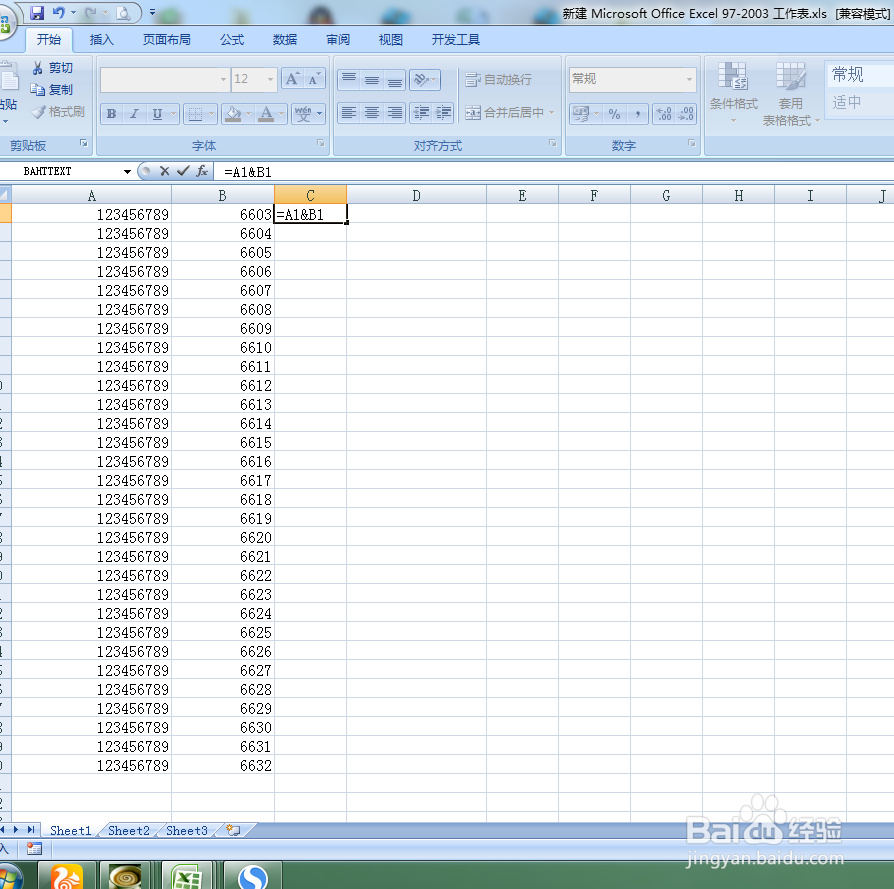Open the number format (常规) dropdown
The height and width of the screenshot is (889, 894).
(689, 79)
